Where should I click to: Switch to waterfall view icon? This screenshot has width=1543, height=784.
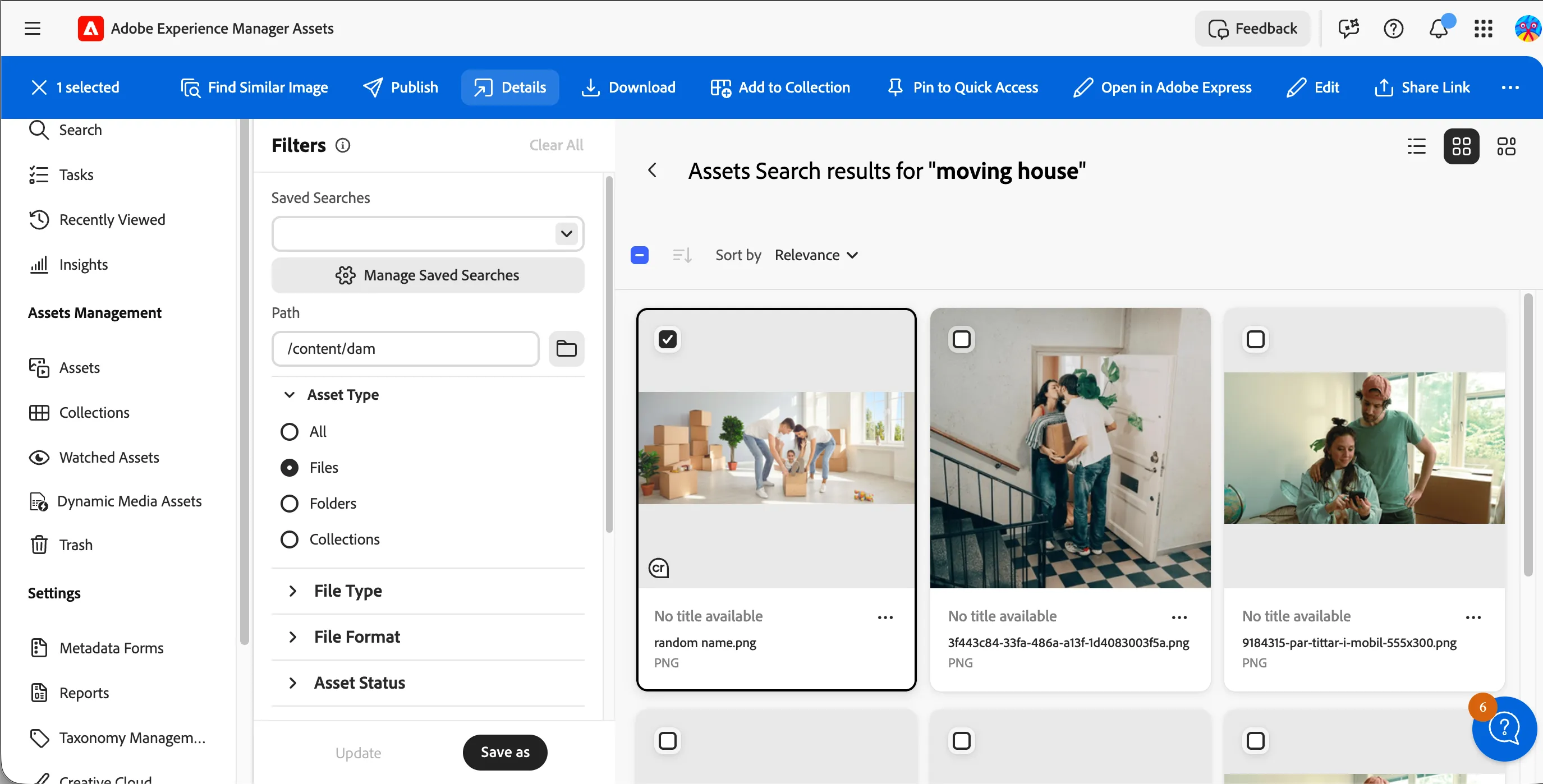(1506, 146)
